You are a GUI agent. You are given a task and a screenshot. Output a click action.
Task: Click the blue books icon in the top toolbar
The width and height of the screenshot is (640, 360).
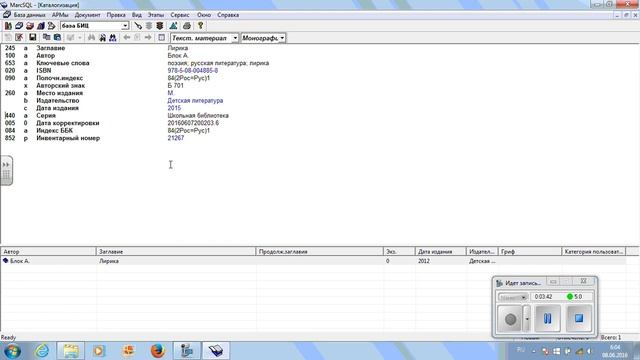tap(41, 26)
